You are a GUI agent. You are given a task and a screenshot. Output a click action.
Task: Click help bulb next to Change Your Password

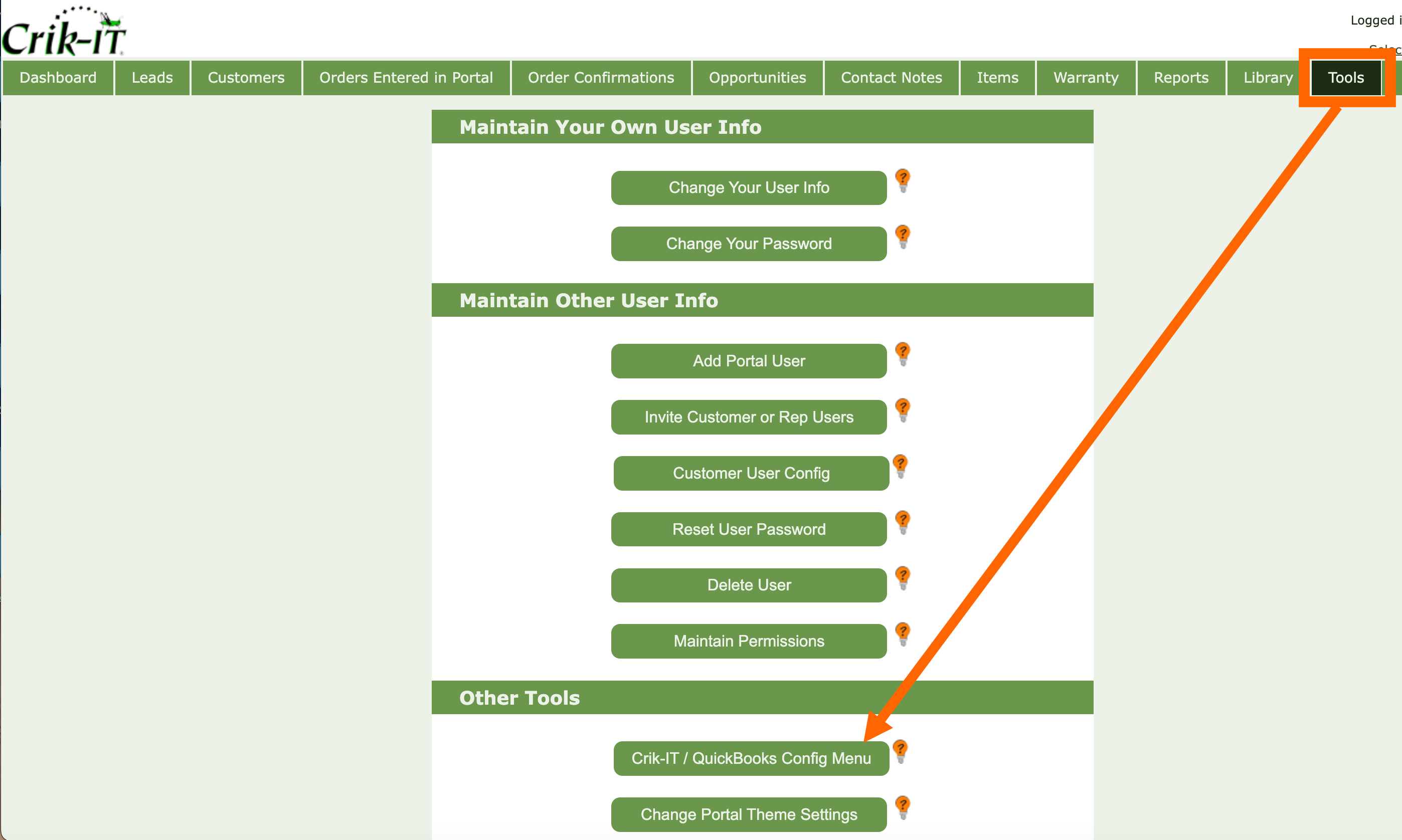click(903, 236)
